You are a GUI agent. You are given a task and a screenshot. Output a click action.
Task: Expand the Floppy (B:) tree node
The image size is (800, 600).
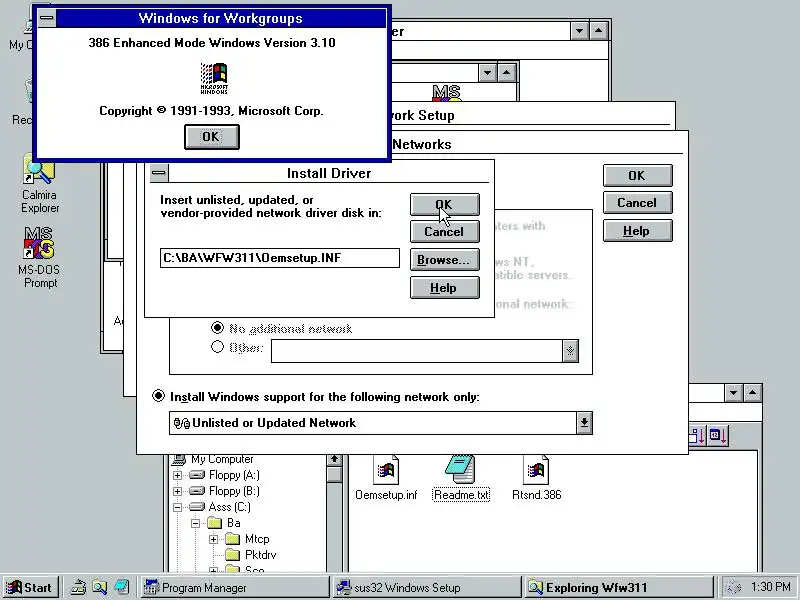pos(178,491)
